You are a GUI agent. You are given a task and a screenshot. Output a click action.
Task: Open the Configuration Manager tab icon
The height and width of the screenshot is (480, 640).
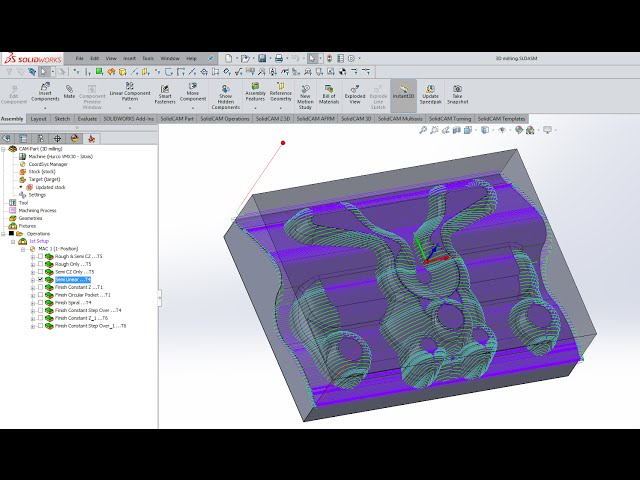click(x=40, y=138)
